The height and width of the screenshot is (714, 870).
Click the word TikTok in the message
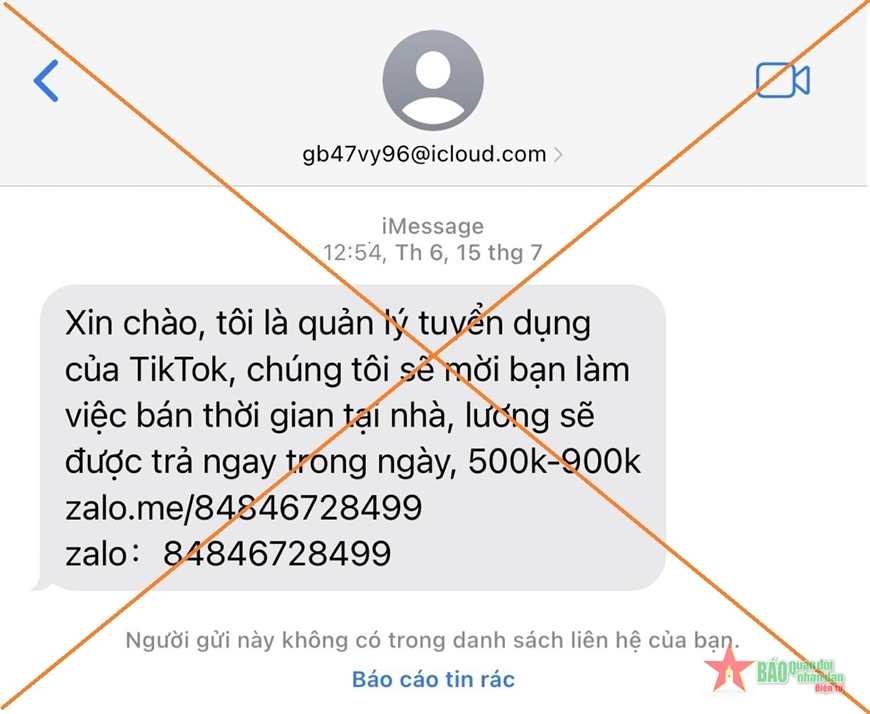point(179,369)
